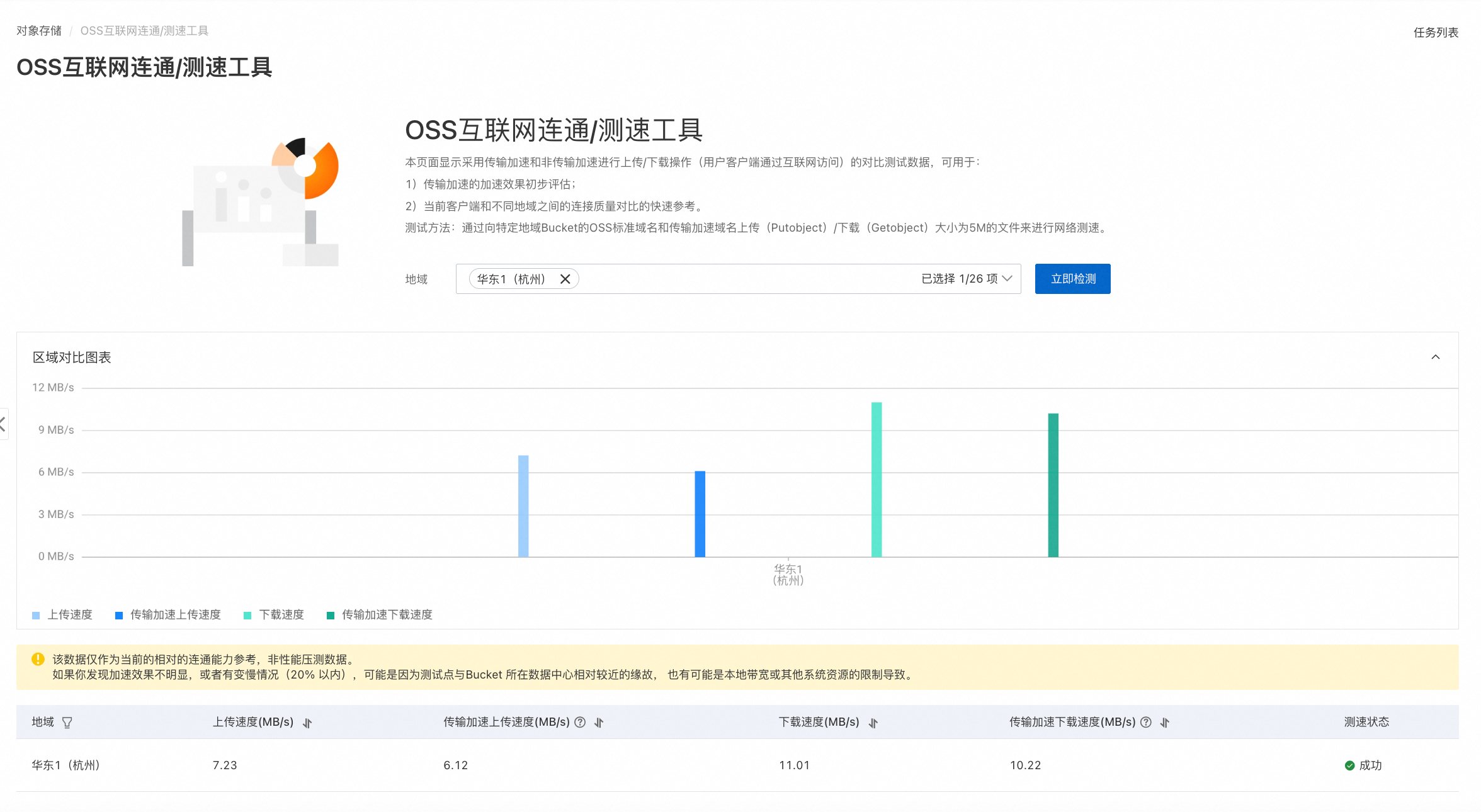The image size is (1481, 812).
Task: Click the 3 MB/s axis label
Action: click(x=56, y=514)
